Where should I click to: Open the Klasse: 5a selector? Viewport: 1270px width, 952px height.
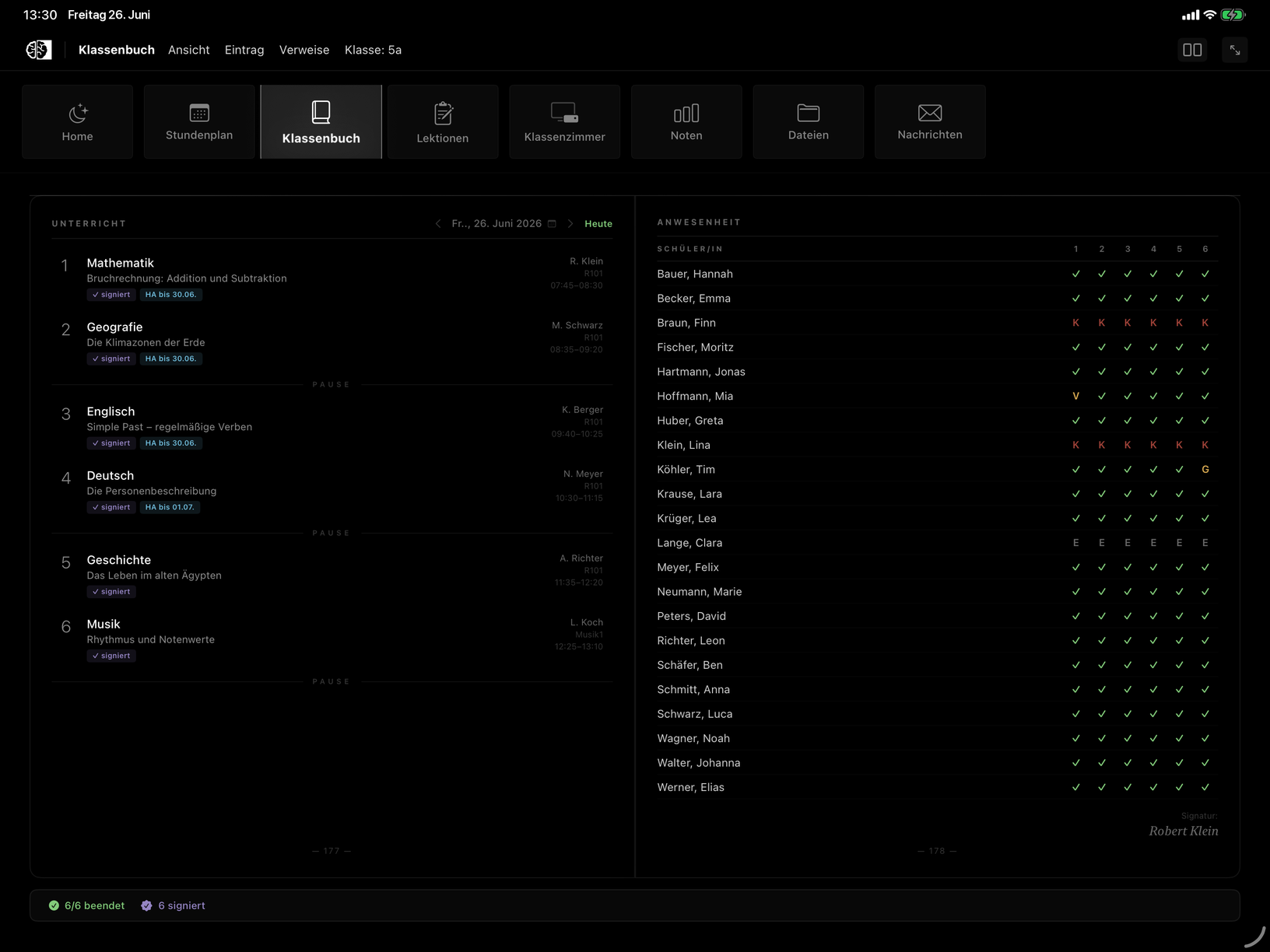point(374,50)
